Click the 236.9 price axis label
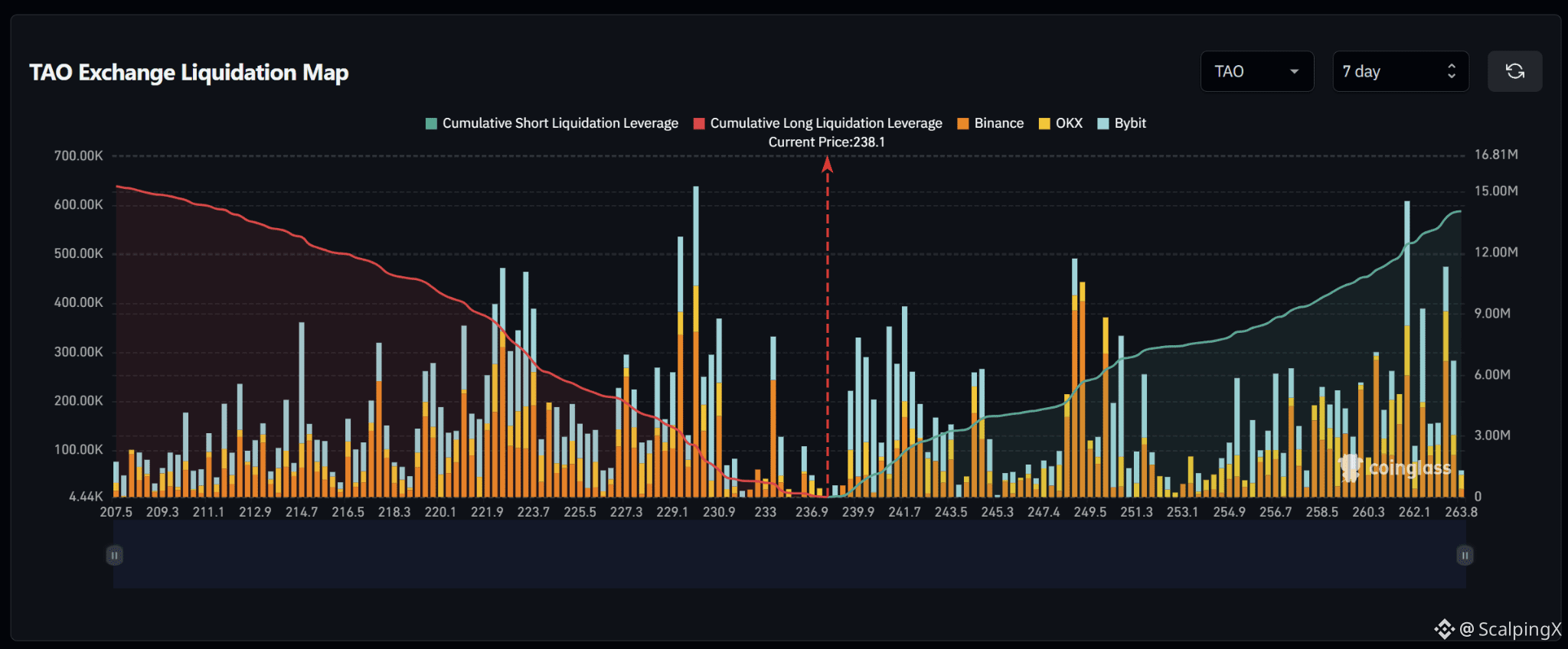1568x649 pixels. click(812, 512)
